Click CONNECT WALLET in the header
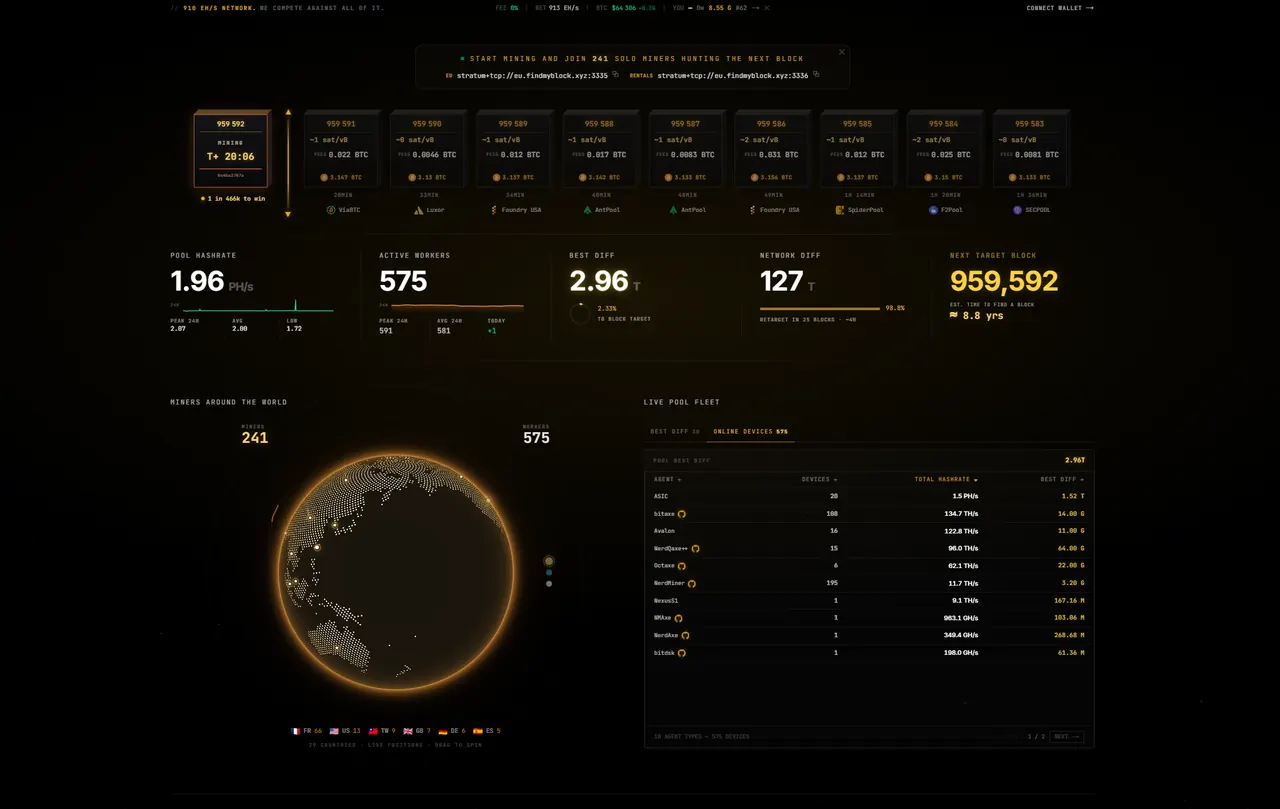Viewport: 1280px width, 809px height. [x=1060, y=8]
